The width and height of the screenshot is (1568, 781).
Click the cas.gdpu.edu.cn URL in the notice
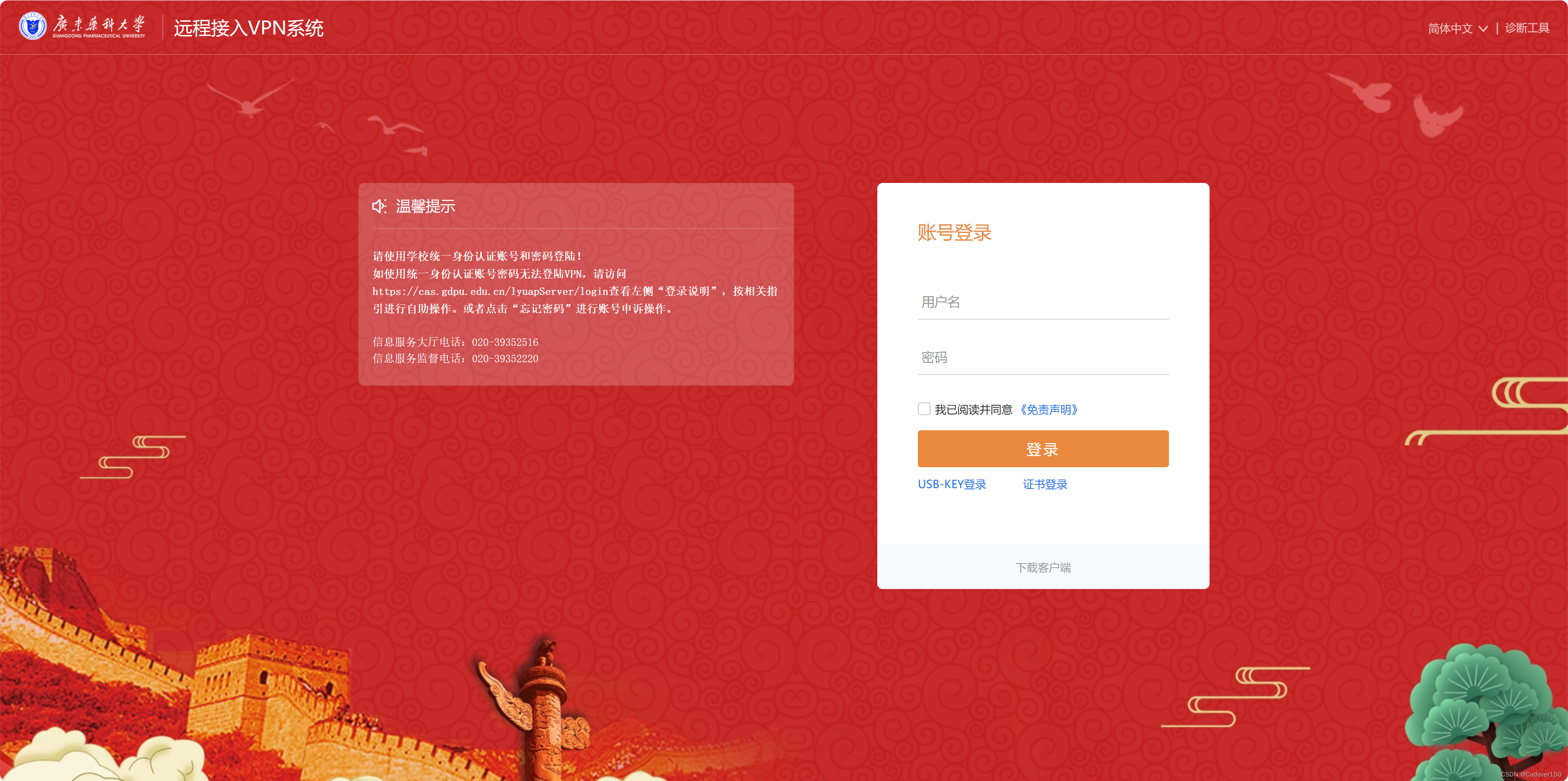point(490,292)
